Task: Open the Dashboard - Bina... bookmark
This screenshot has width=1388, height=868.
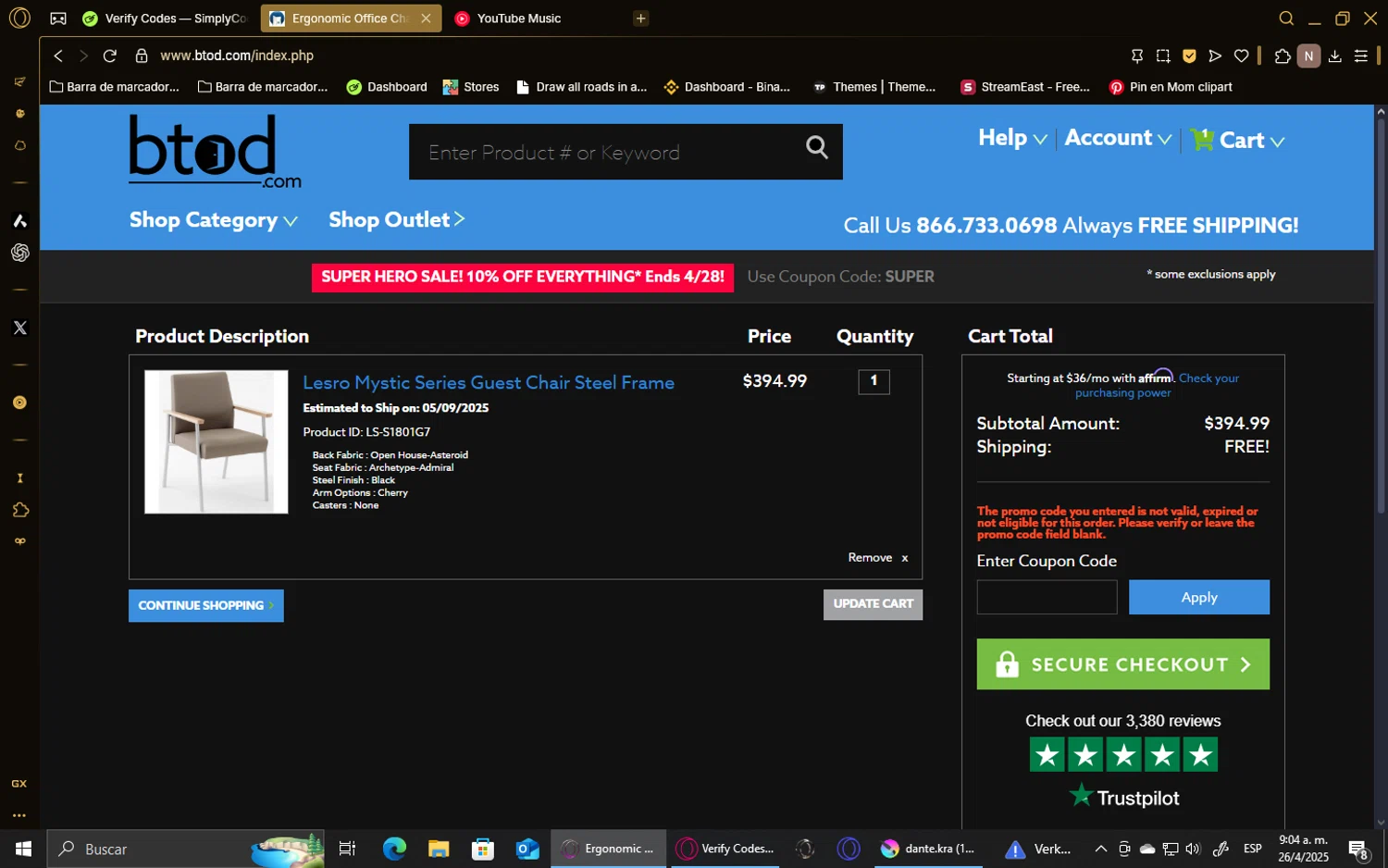Action: point(727,87)
